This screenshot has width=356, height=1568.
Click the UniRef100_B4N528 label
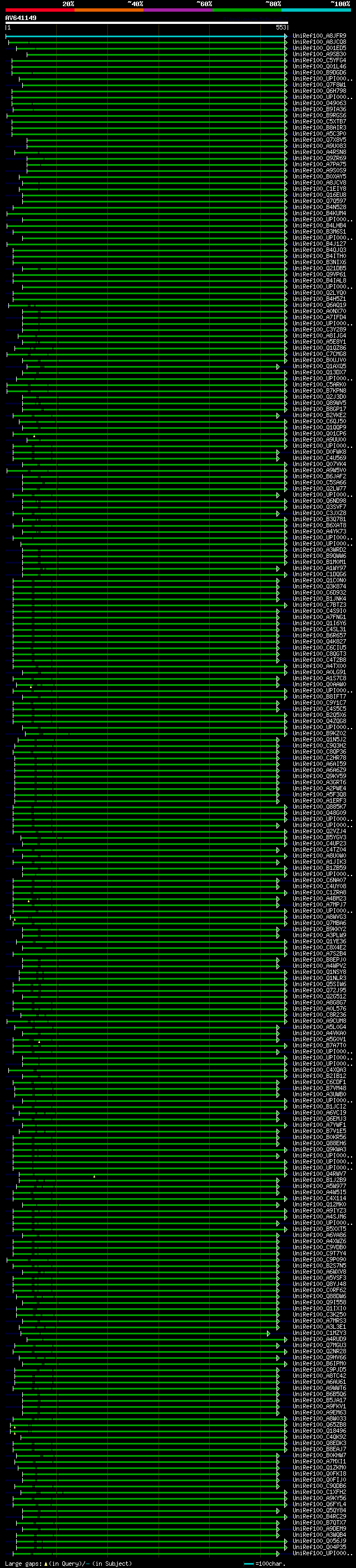[x=319, y=207]
